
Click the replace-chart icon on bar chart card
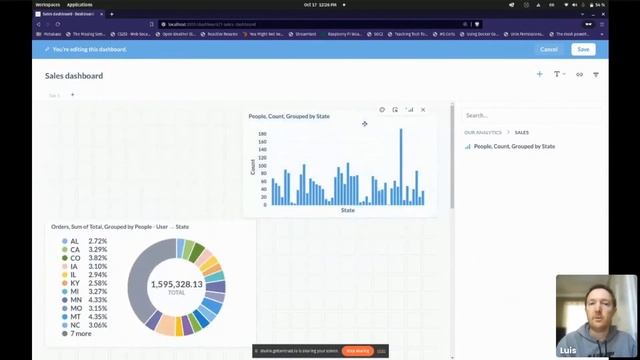[409, 110]
